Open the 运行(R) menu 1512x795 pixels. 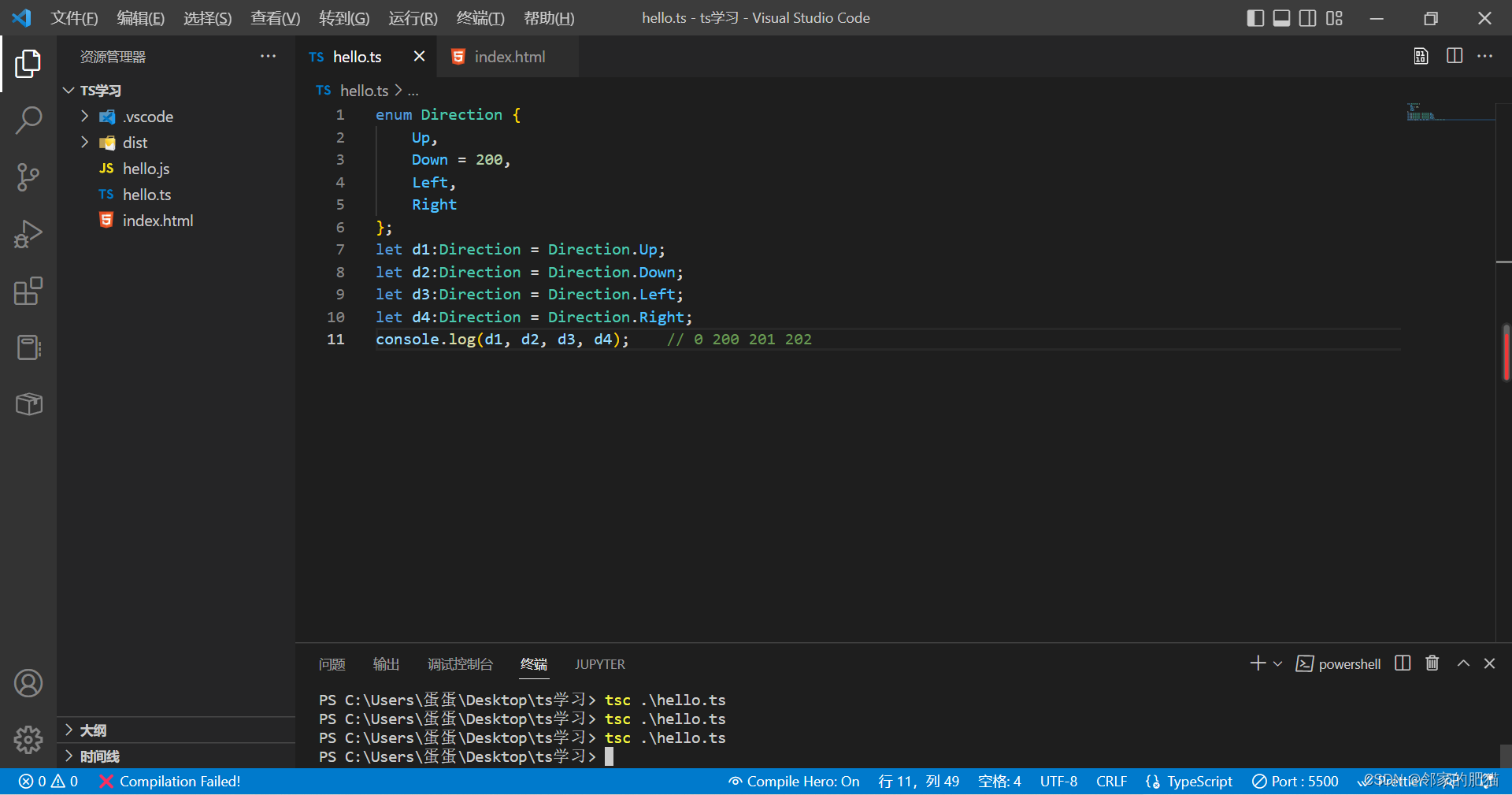pyautogui.click(x=413, y=18)
